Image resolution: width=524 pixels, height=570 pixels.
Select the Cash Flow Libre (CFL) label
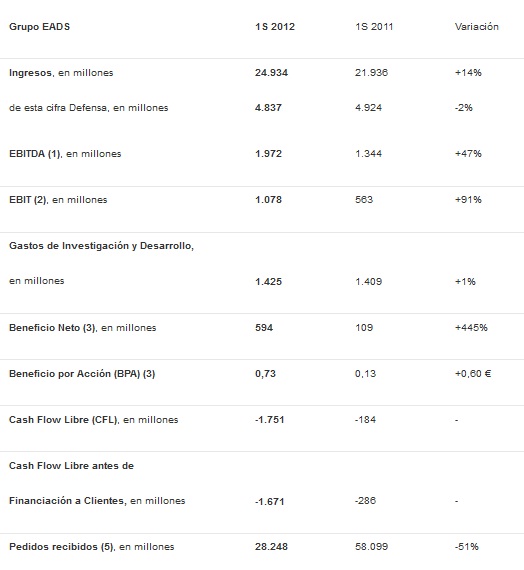coord(93,420)
